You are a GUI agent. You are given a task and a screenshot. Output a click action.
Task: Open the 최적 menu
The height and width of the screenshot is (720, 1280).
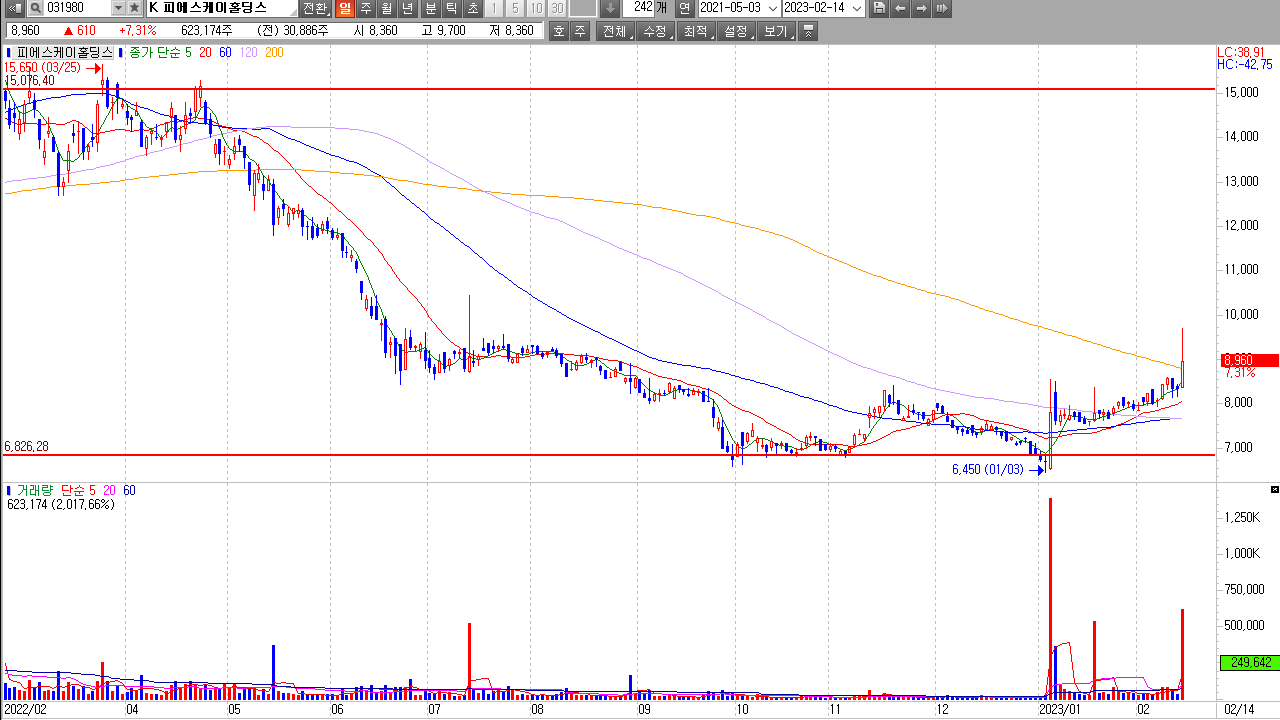[x=695, y=31]
